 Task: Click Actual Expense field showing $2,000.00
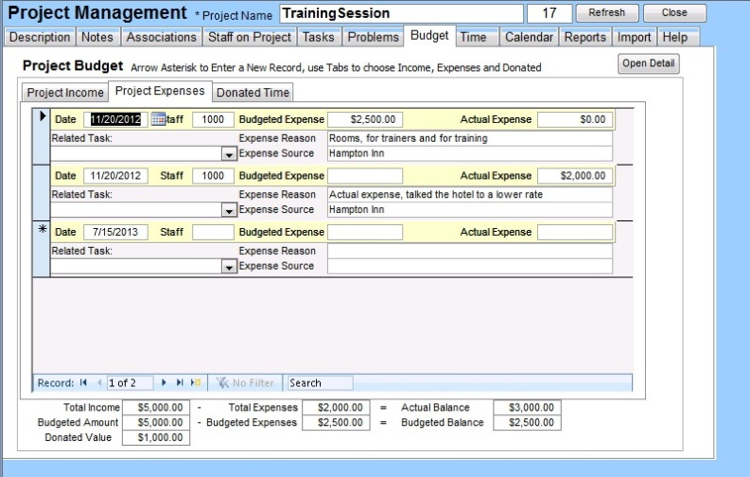point(575,176)
